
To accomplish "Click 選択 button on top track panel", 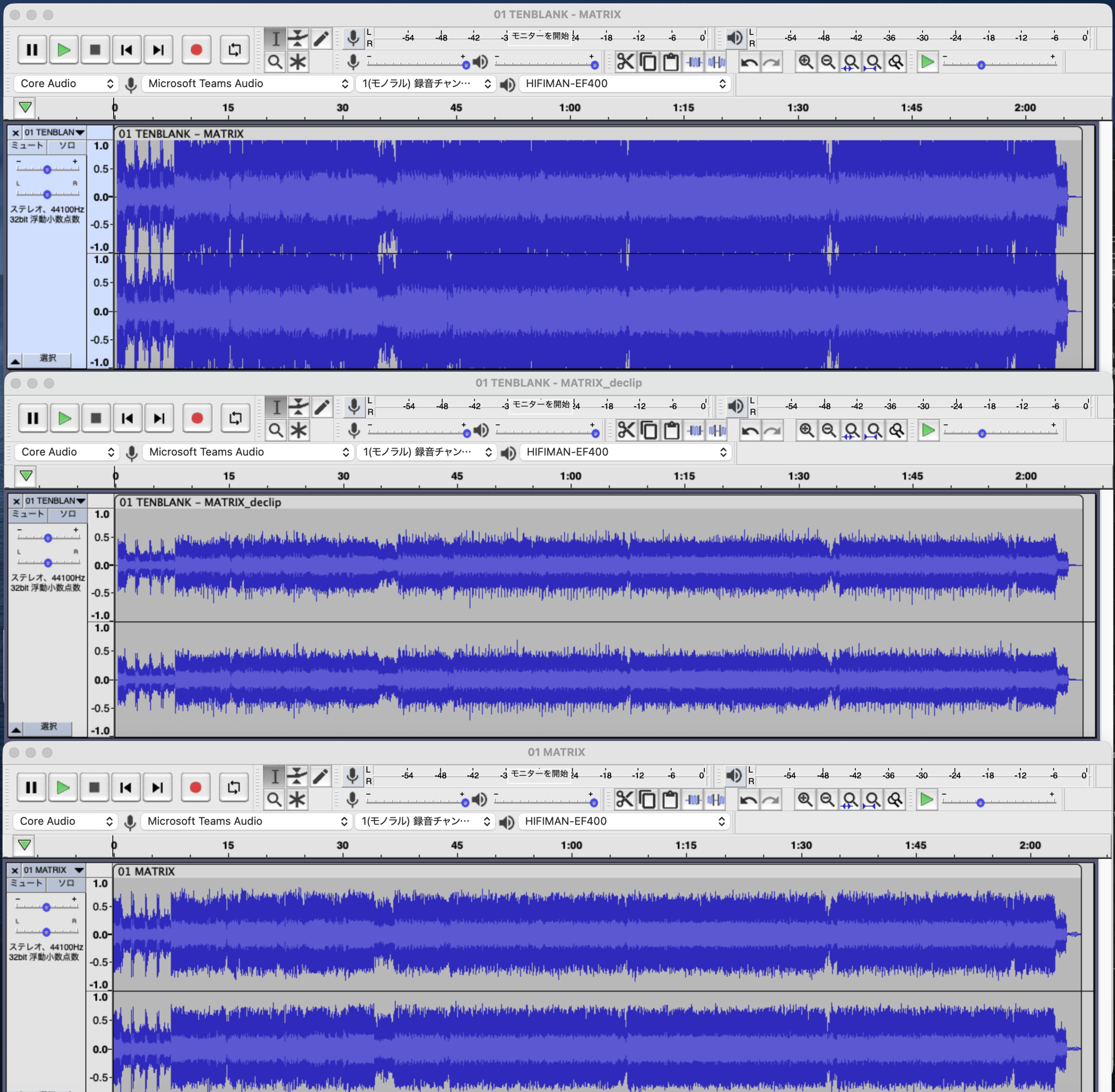I will point(48,358).
